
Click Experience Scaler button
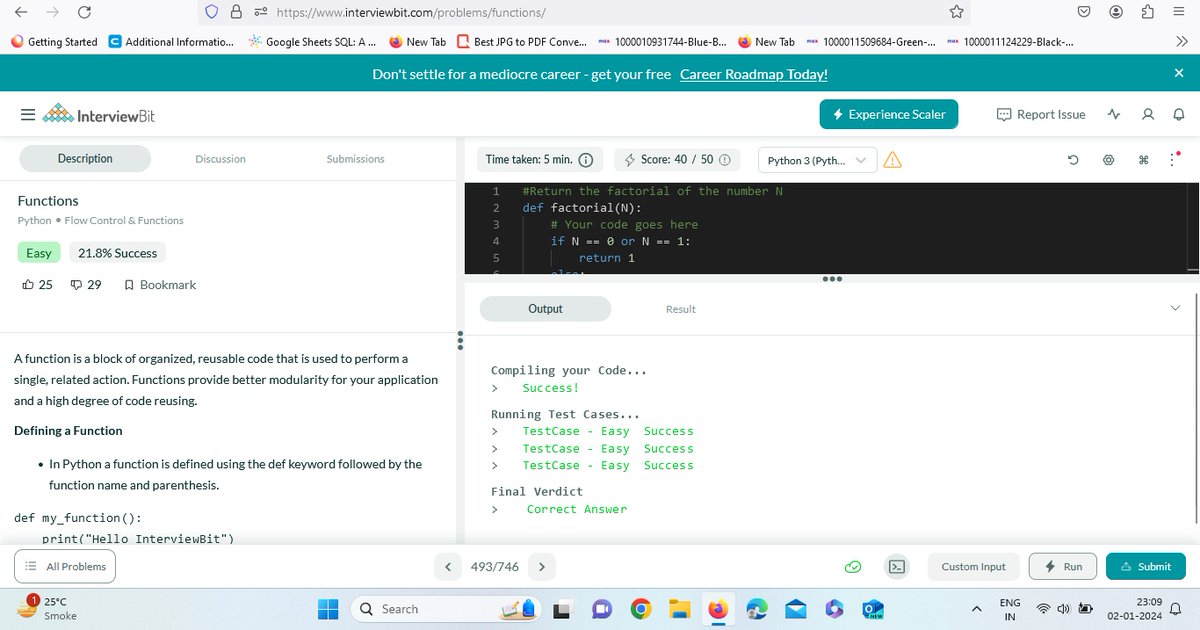click(x=889, y=114)
